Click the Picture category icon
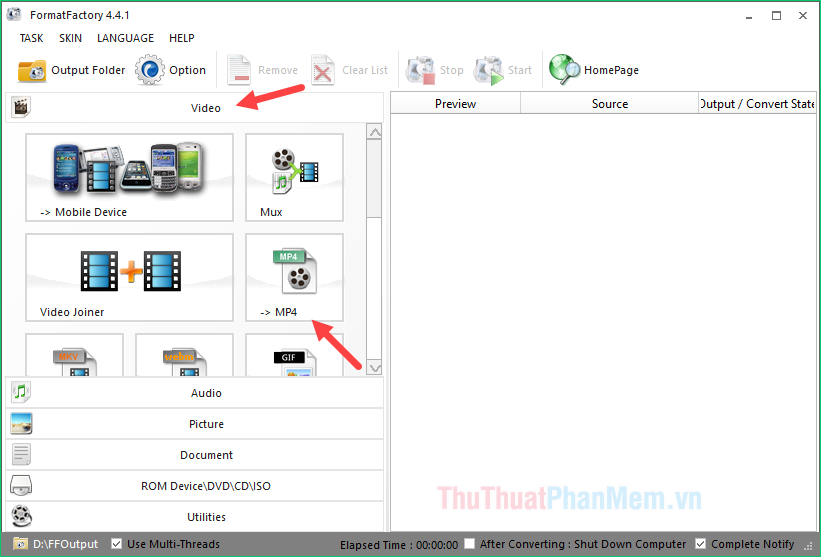 (21, 424)
